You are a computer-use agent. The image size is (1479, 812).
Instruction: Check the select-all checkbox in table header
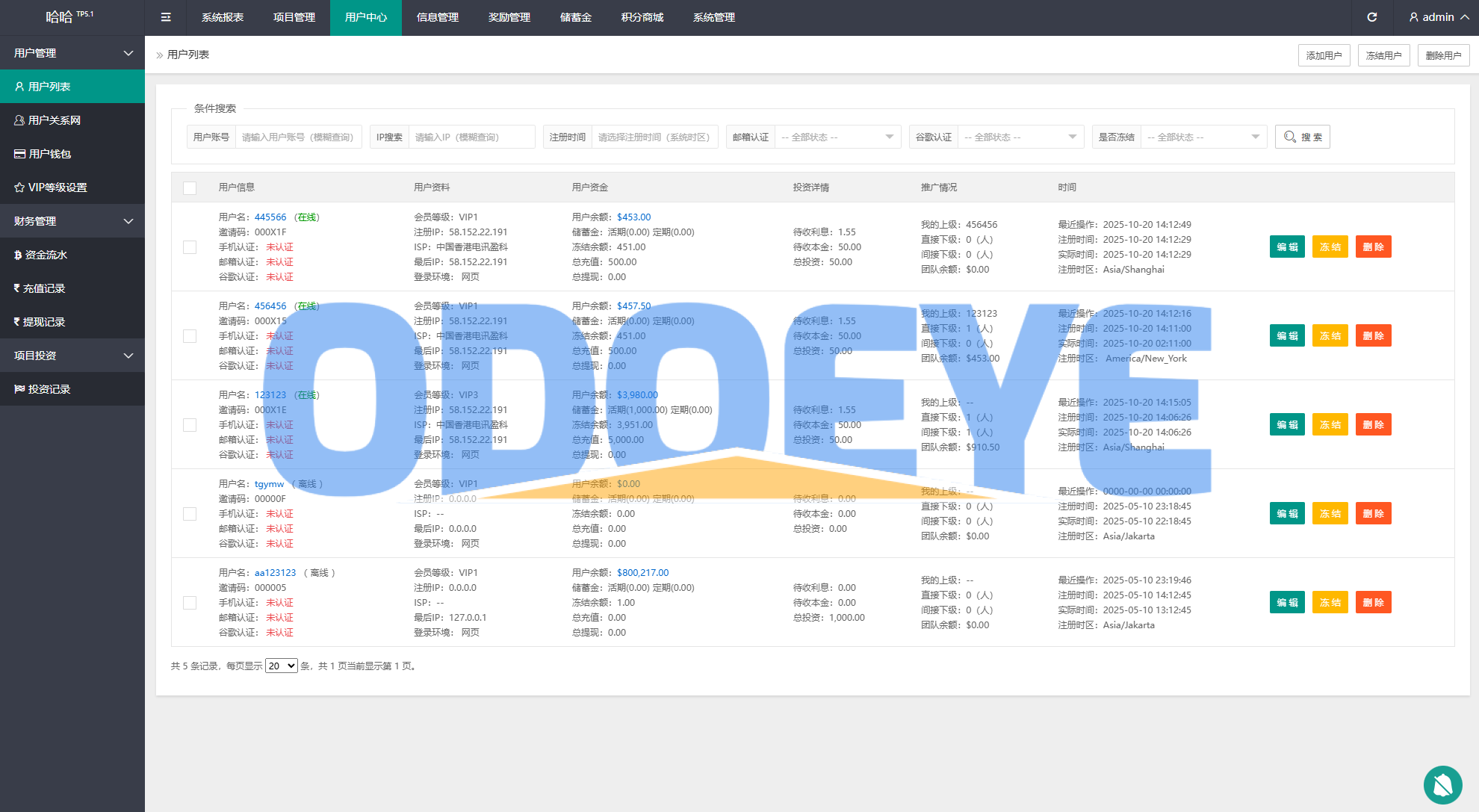[190, 187]
